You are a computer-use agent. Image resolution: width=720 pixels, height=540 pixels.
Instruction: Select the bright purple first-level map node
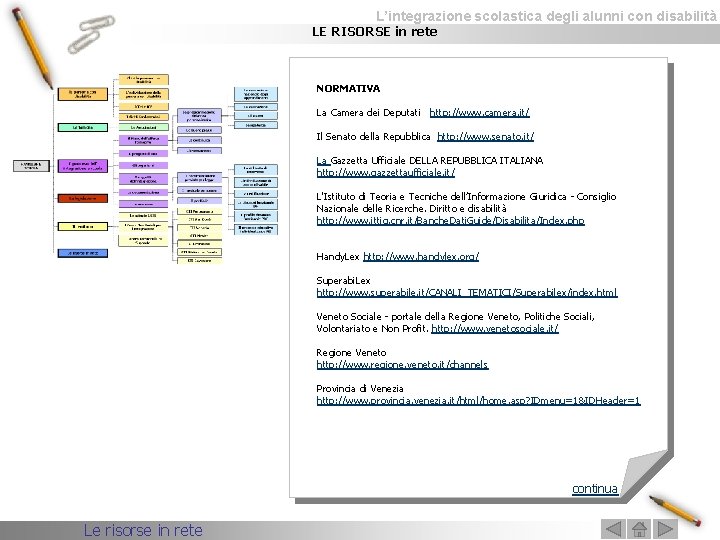83,166
